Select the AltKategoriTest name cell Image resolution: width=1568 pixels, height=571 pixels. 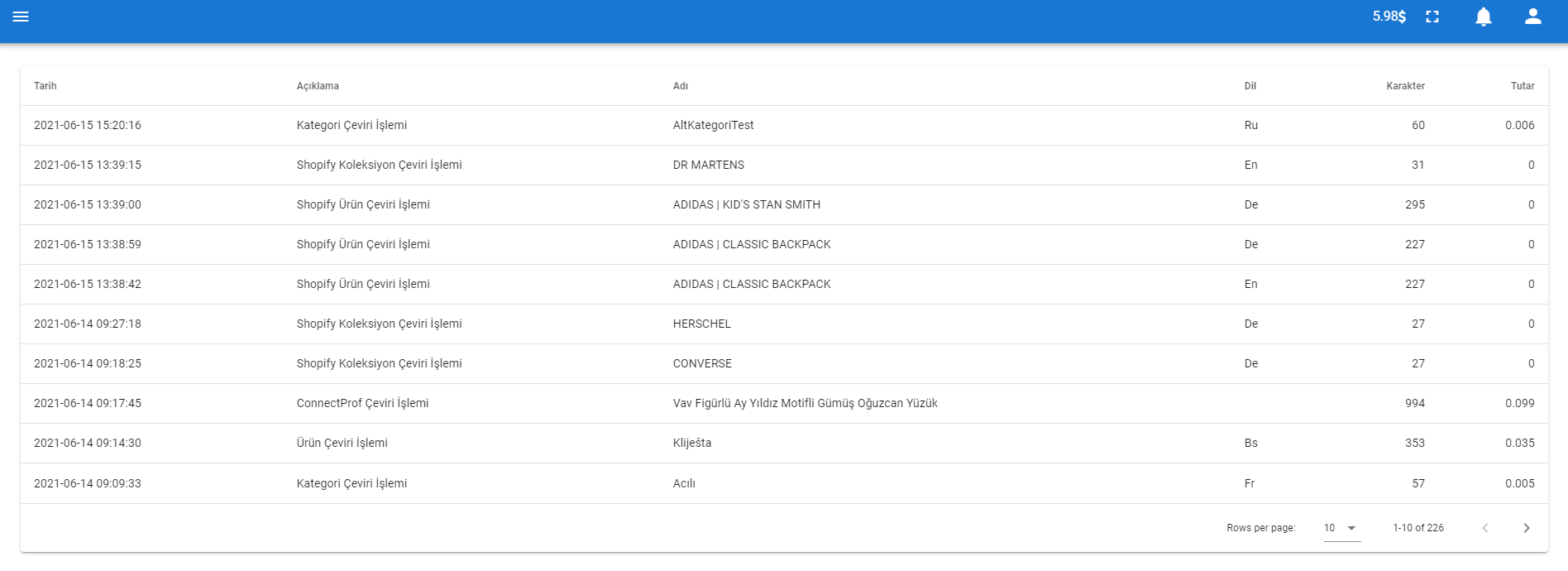[714, 126]
